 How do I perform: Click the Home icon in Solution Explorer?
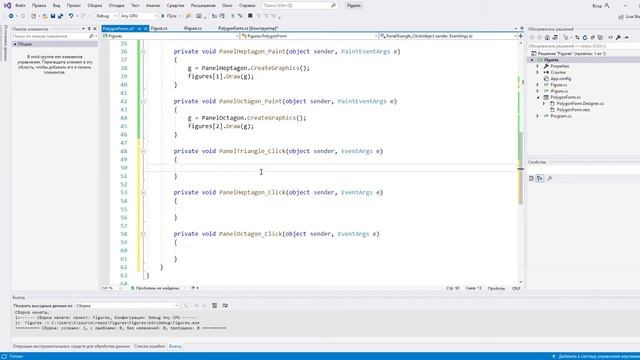coord(547,38)
